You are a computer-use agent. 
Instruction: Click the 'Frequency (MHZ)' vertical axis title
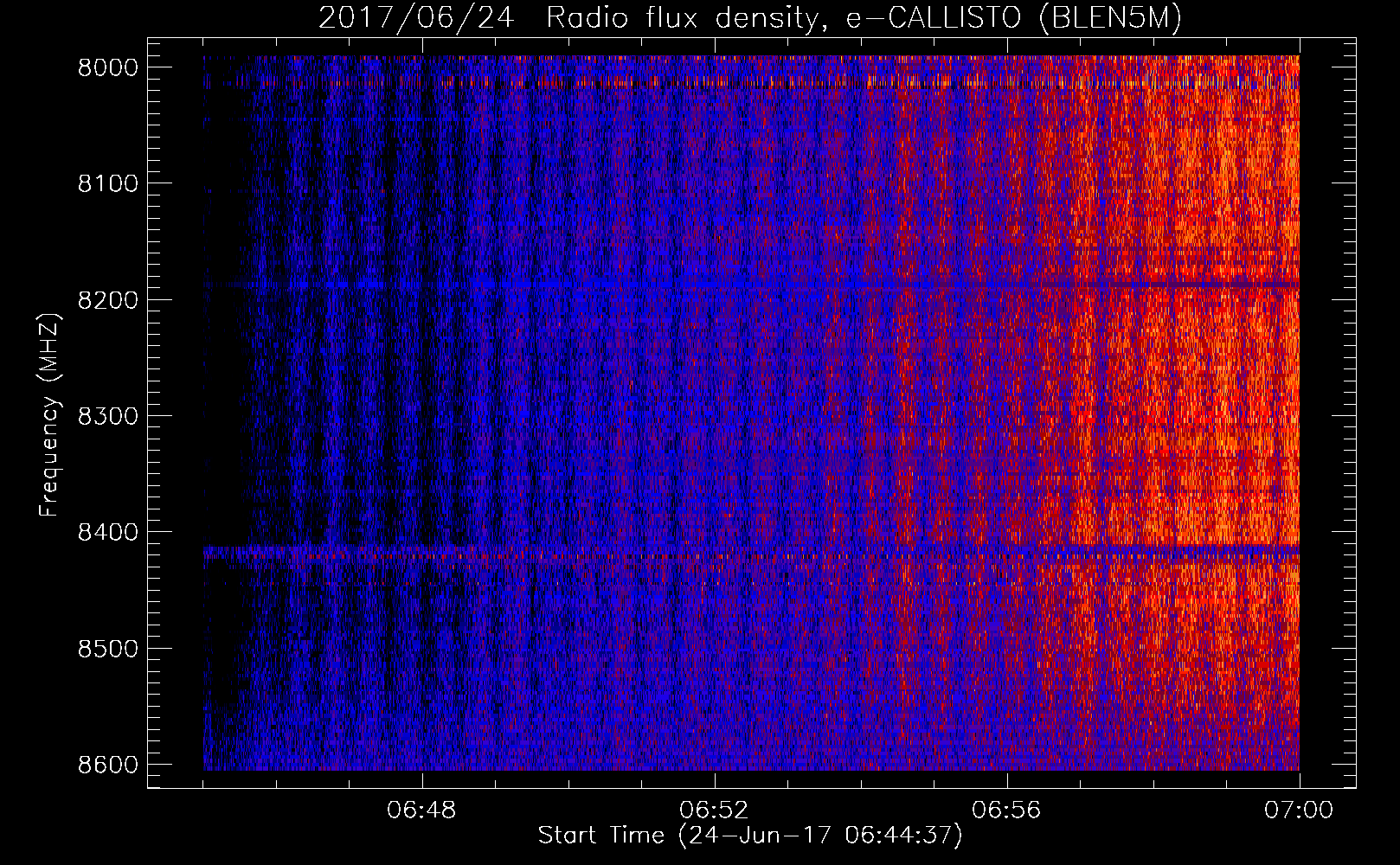(x=49, y=414)
